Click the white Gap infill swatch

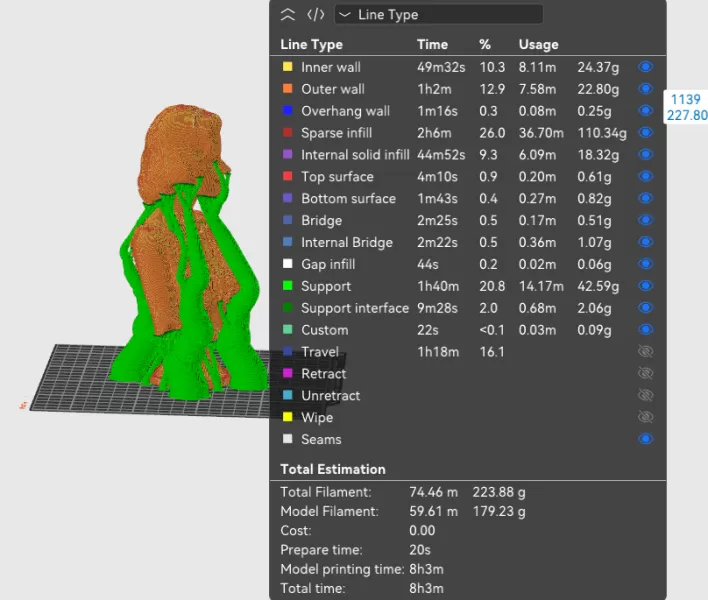(x=288, y=264)
